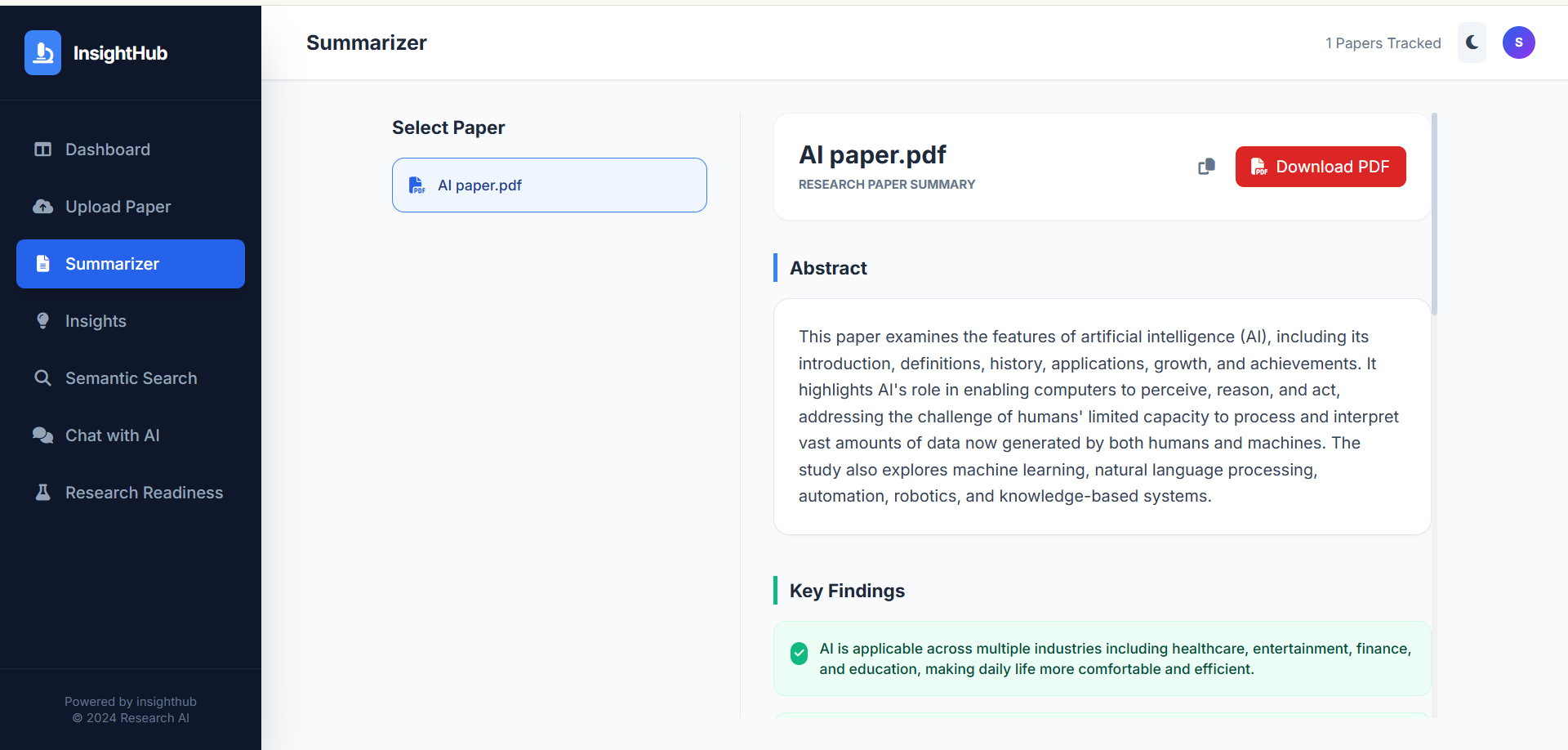The image size is (1568, 750).
Task: Click the Summarizer document icon
Action: (43, 264)
